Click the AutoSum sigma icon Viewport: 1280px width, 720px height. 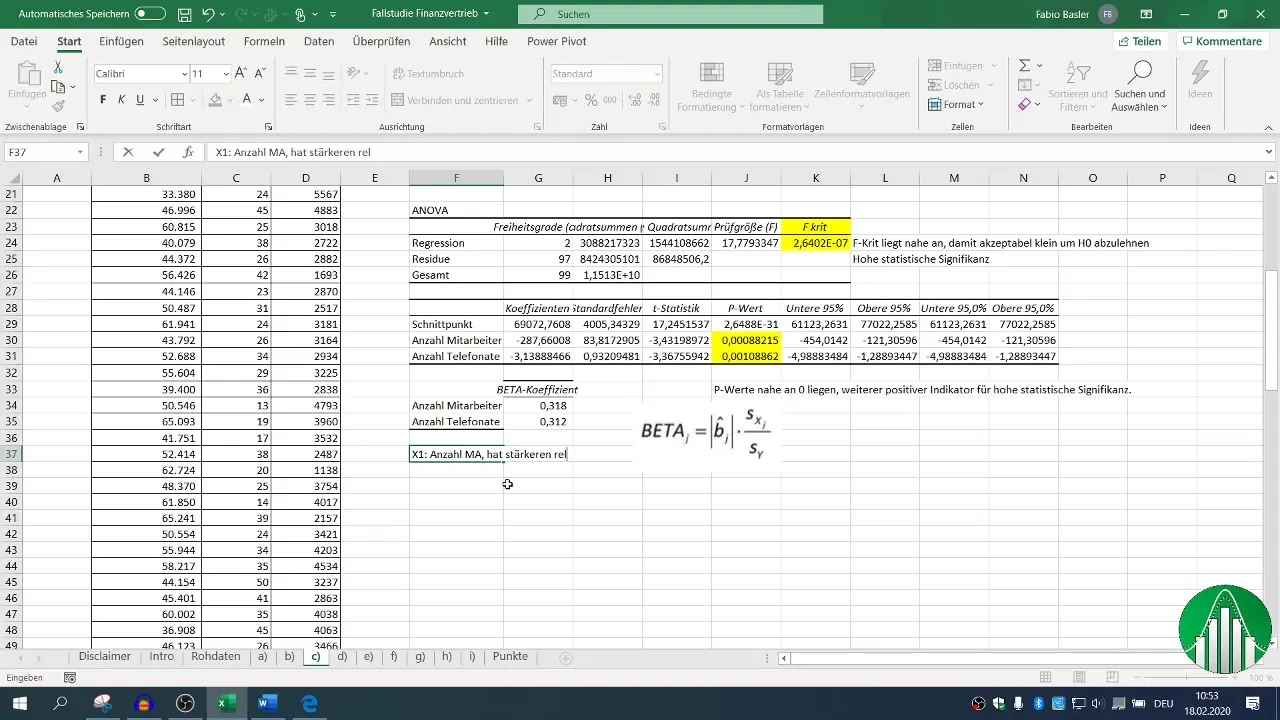1024,65
